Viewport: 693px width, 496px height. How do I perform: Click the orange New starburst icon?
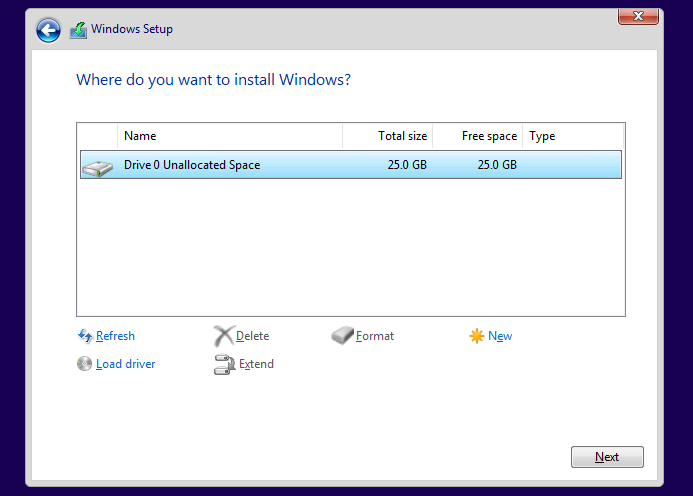(x=476, y=336)
